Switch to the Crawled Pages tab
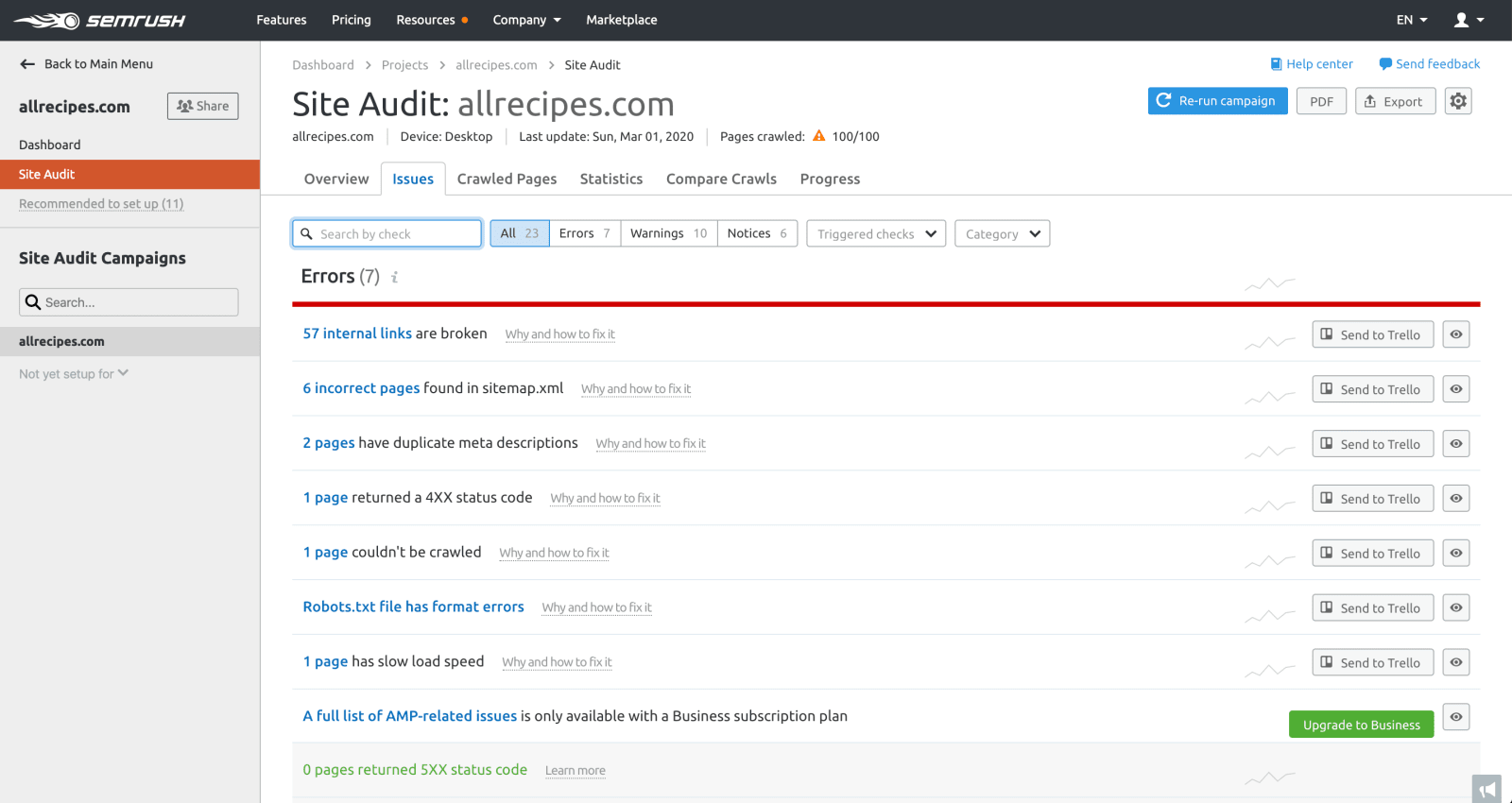 [x=507, y=179]
